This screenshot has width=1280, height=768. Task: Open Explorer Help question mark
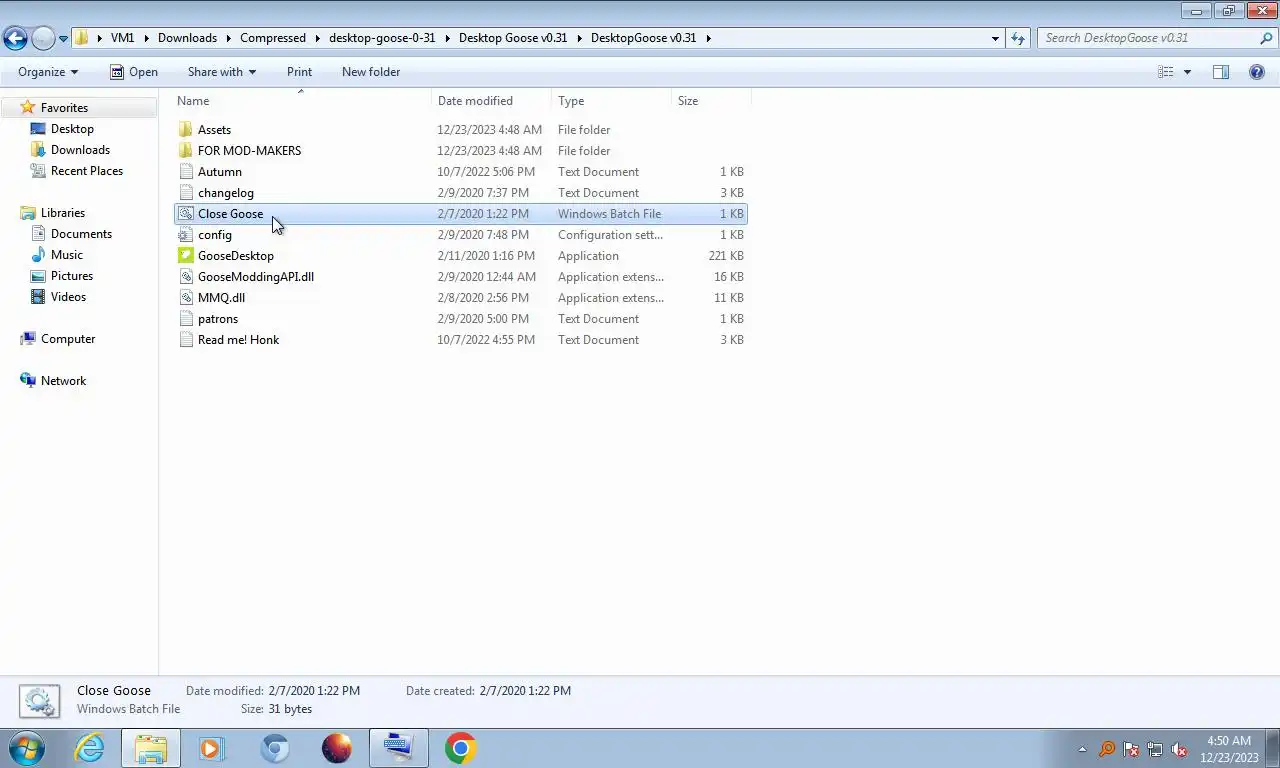pyautogui.click(x=1257, y=72)
